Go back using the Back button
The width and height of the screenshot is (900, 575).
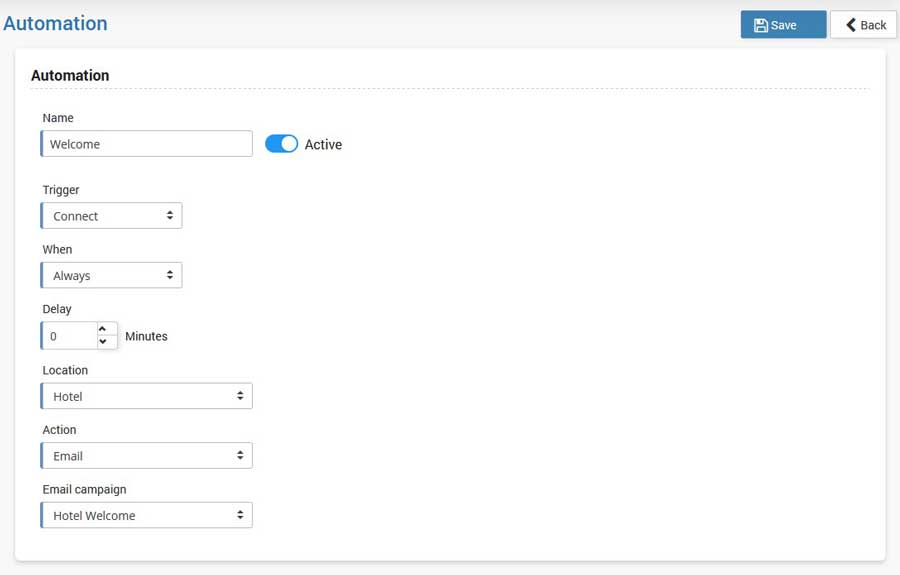[x=864, y=25]
